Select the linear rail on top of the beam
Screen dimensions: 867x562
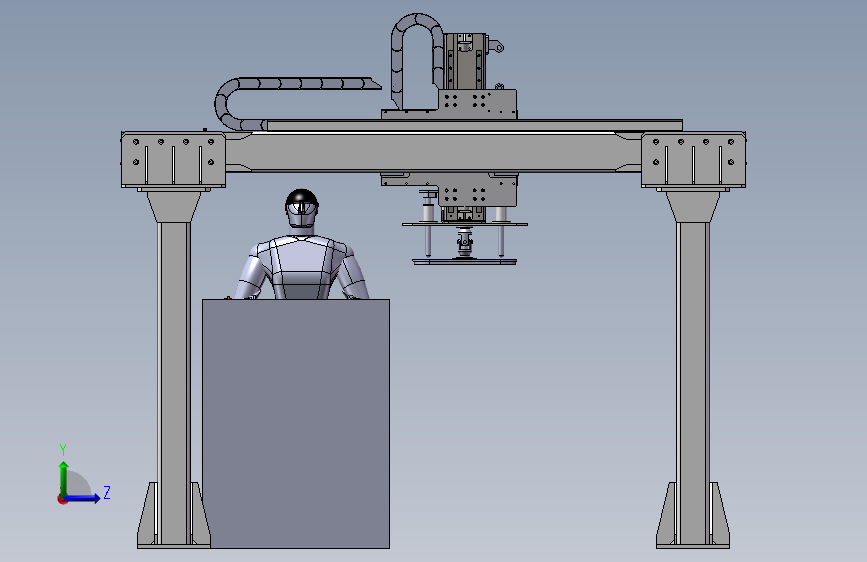(x=474, y=125)
